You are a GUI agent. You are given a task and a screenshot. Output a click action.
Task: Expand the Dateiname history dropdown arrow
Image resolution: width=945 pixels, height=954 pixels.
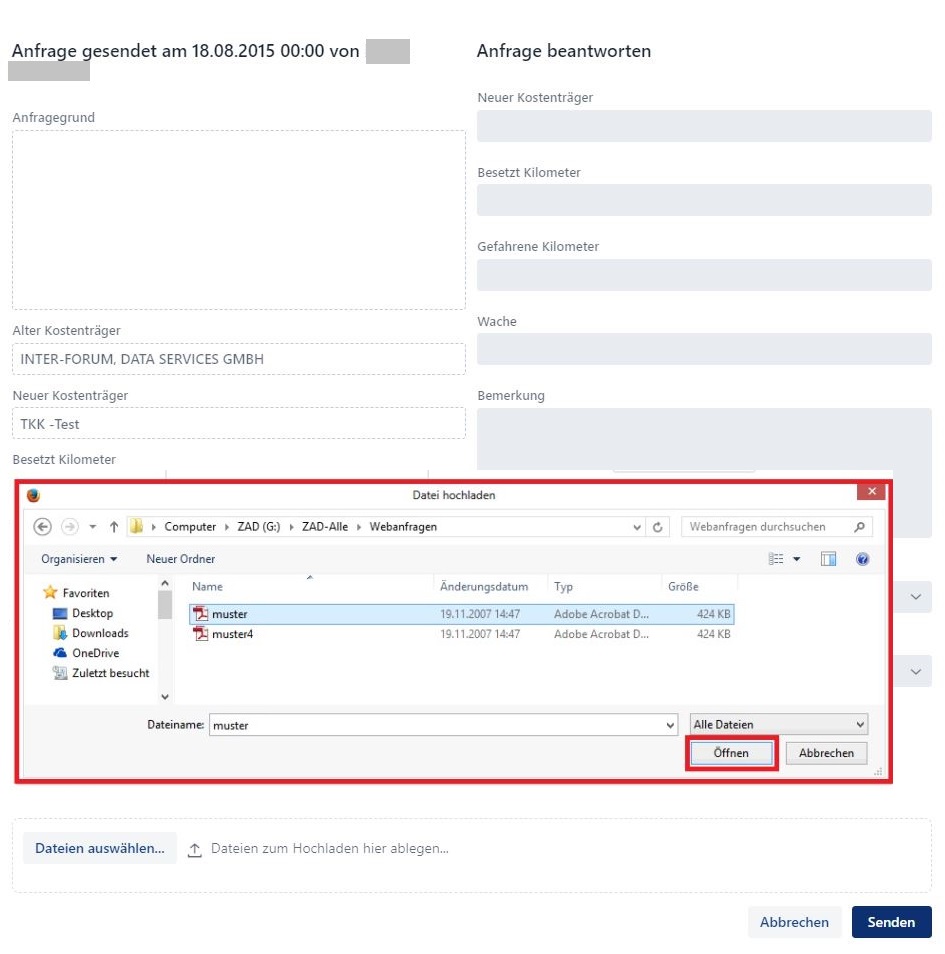click(x=670, y=725)
